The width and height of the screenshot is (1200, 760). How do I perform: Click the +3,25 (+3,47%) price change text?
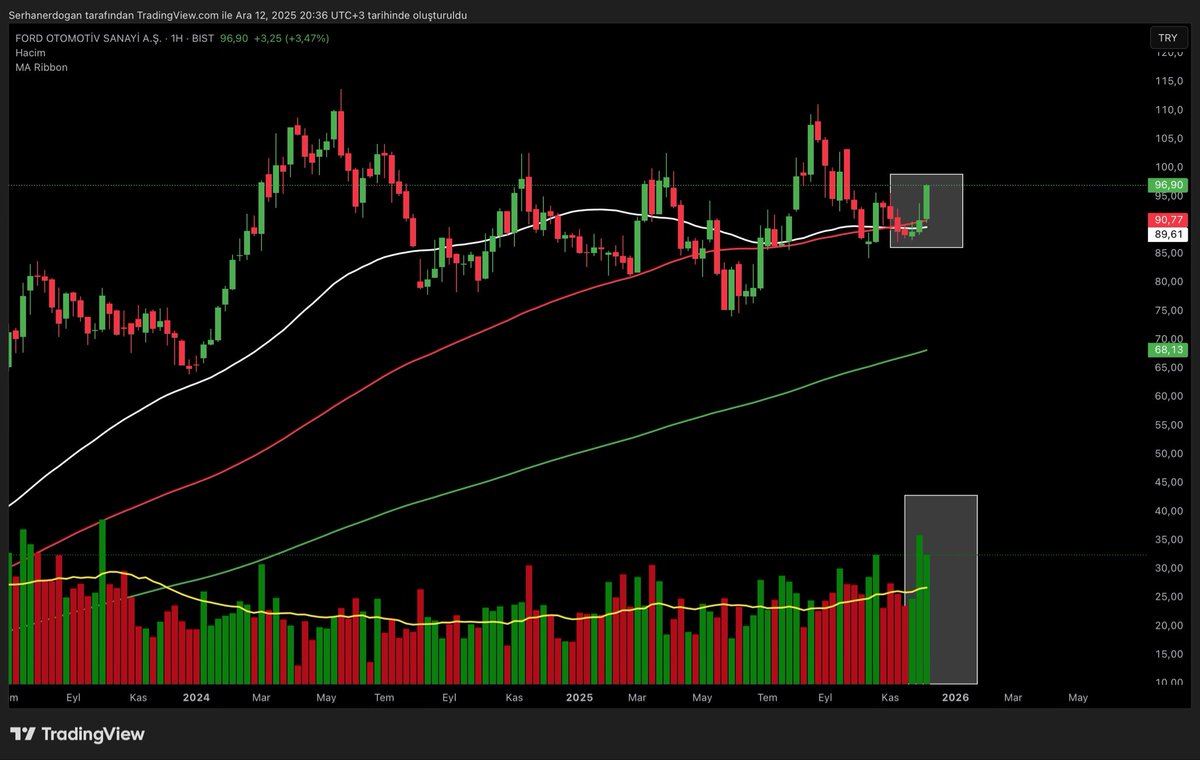291,38
